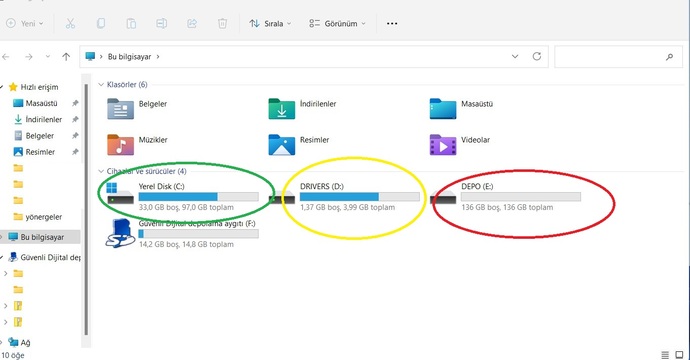Select the Masaüstü folder icon
This screenshot has width=690, height=360.
click(x=443, y=109)
